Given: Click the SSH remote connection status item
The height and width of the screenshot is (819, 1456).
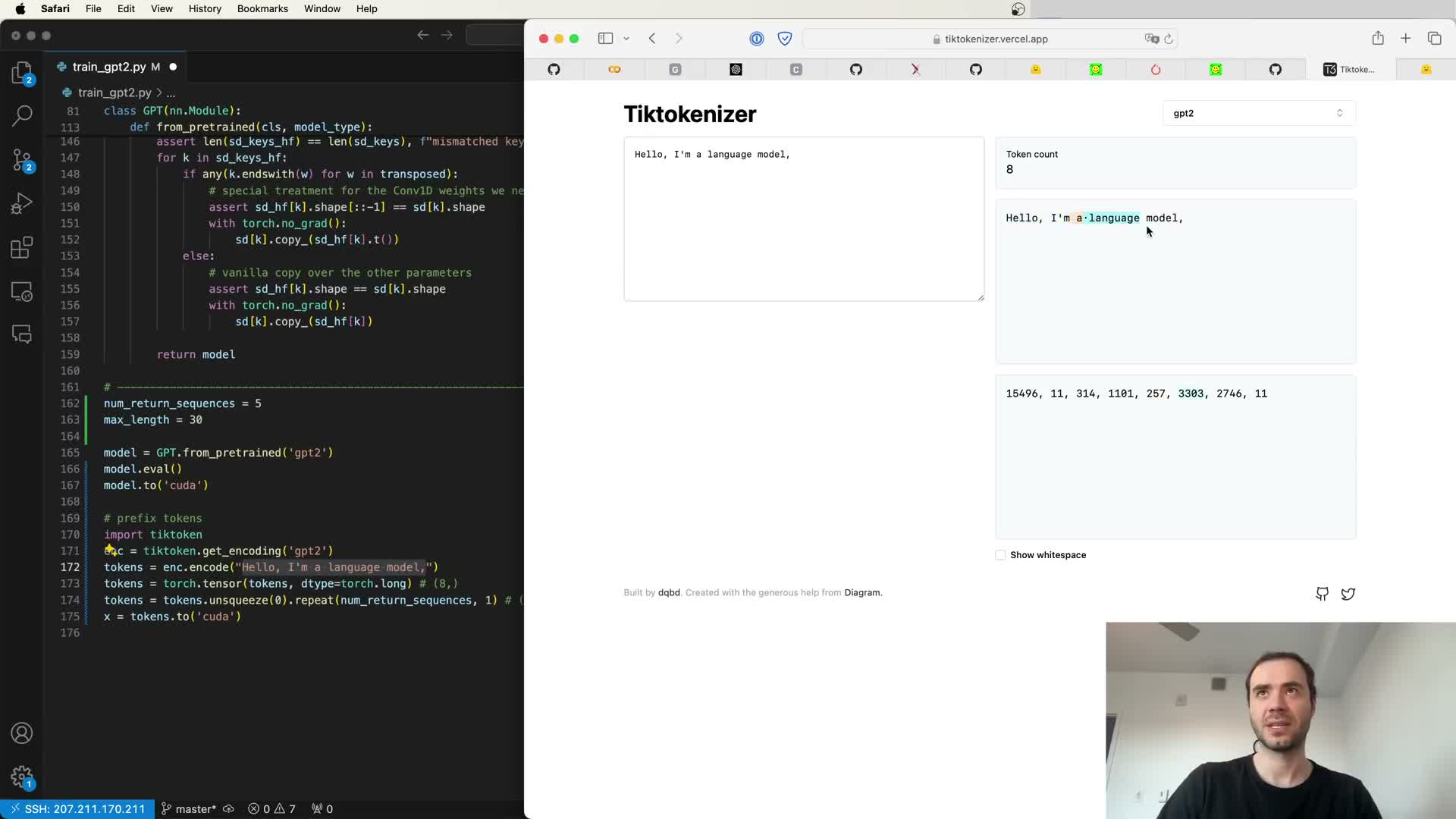Looking at the screenshot, I should [77, 809].
